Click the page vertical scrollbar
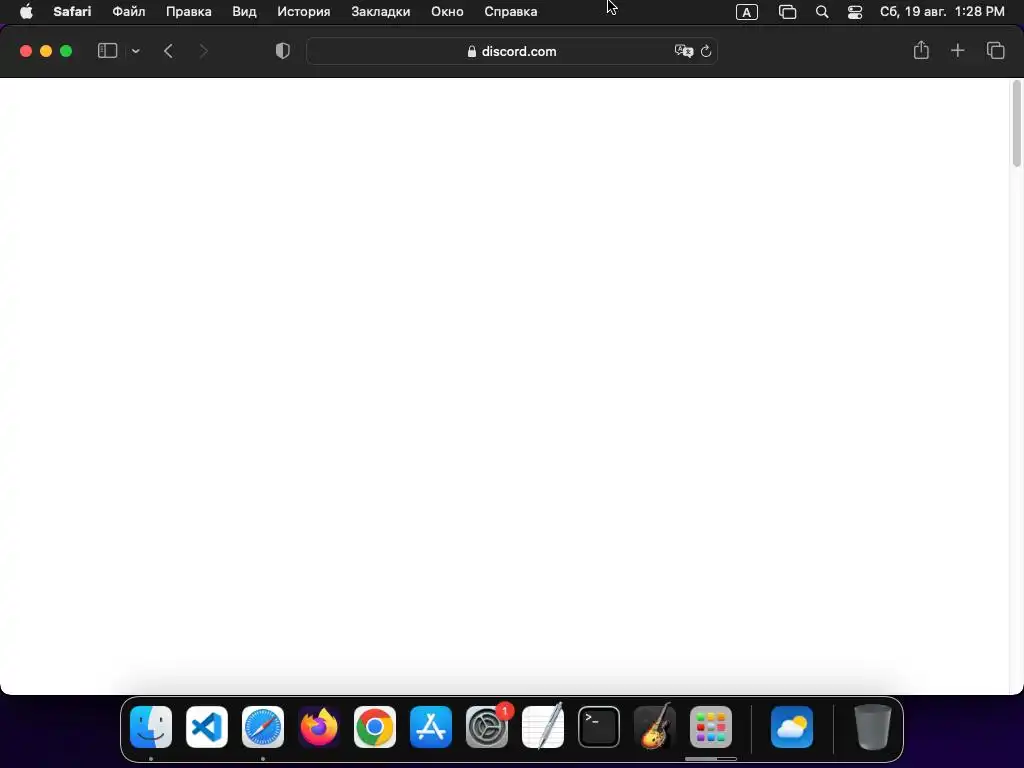 1016,124
